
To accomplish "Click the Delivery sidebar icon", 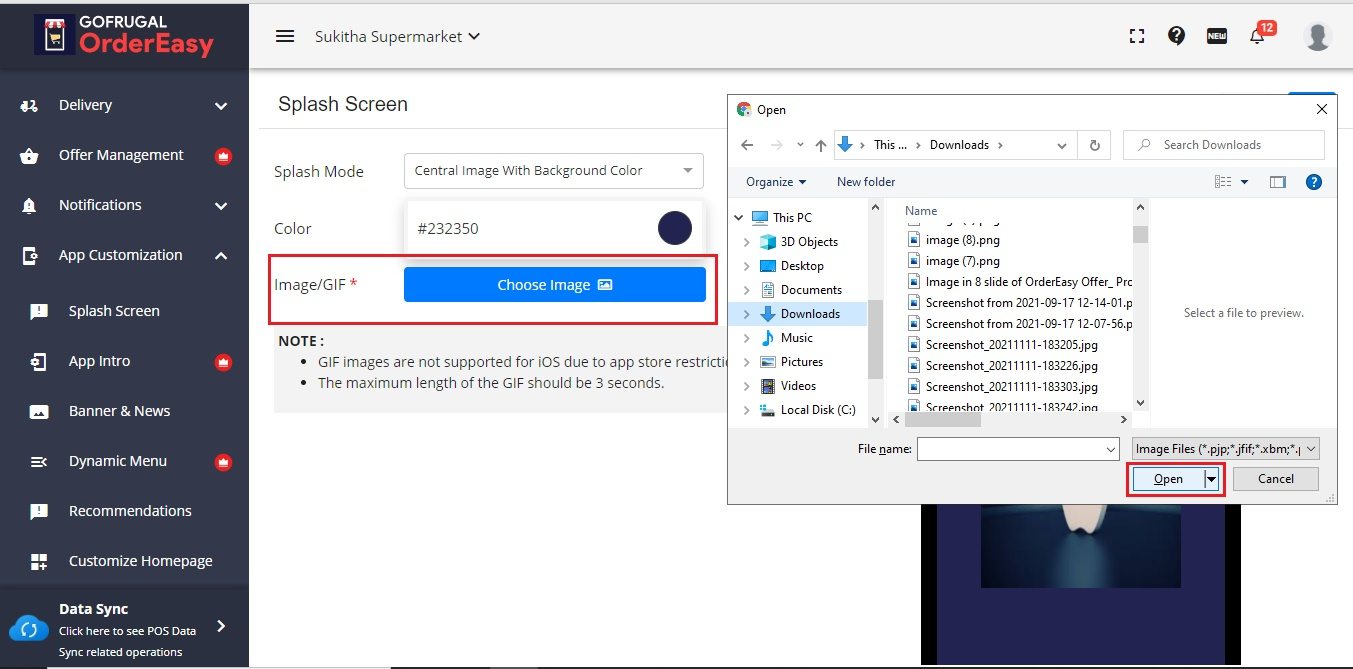I will point(29,105).
